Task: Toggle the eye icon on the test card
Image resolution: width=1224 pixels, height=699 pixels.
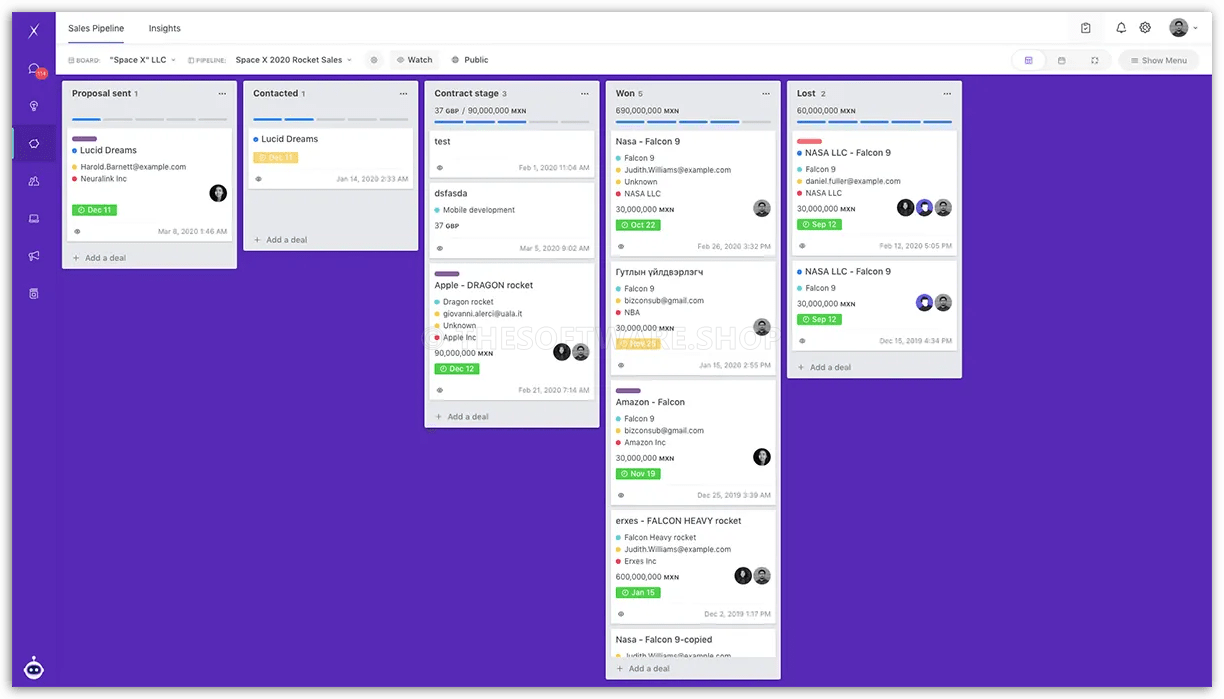Action: pos(440,168)
